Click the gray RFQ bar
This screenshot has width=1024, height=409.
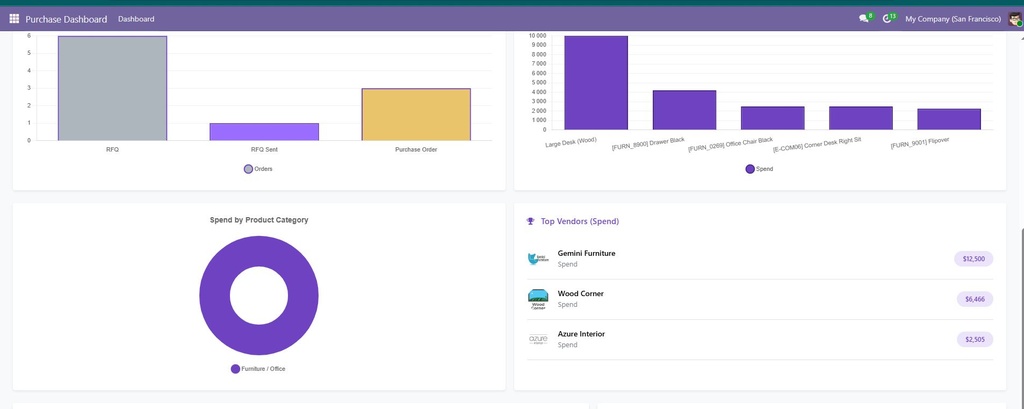pyautogui.click(x=112, y=88)
